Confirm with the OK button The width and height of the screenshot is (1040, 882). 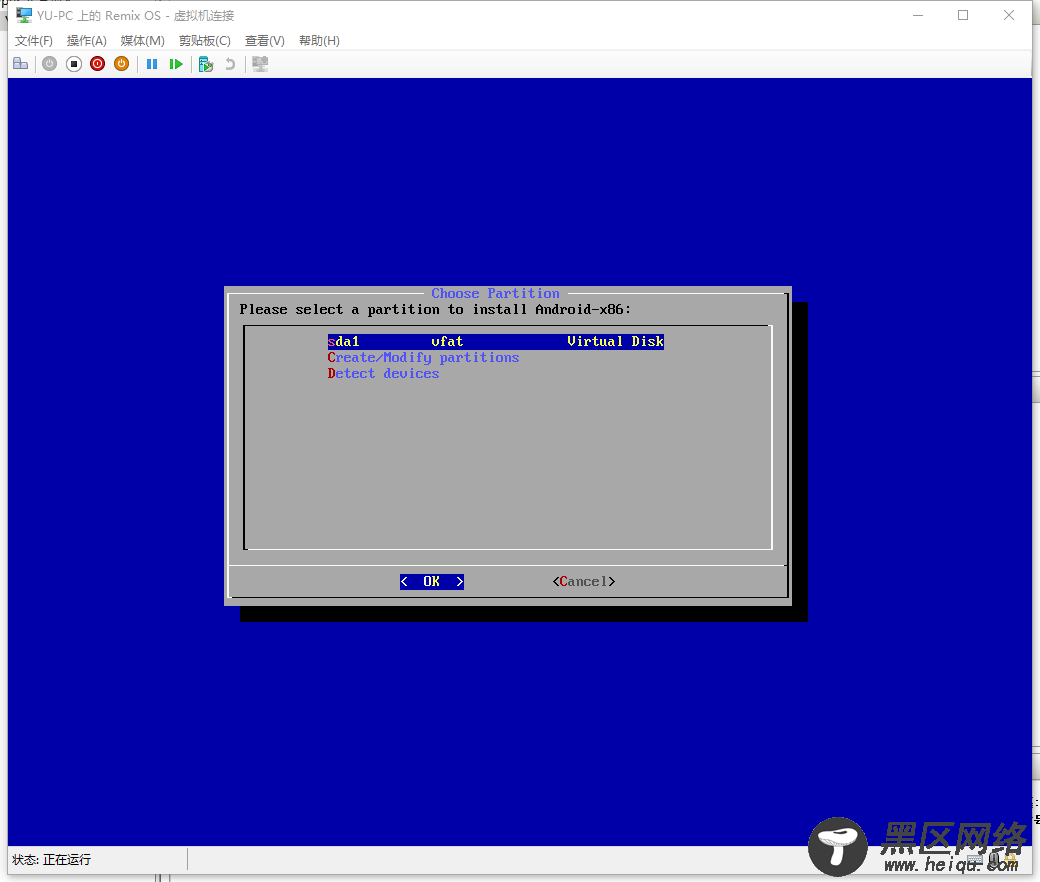coord(432,582)
